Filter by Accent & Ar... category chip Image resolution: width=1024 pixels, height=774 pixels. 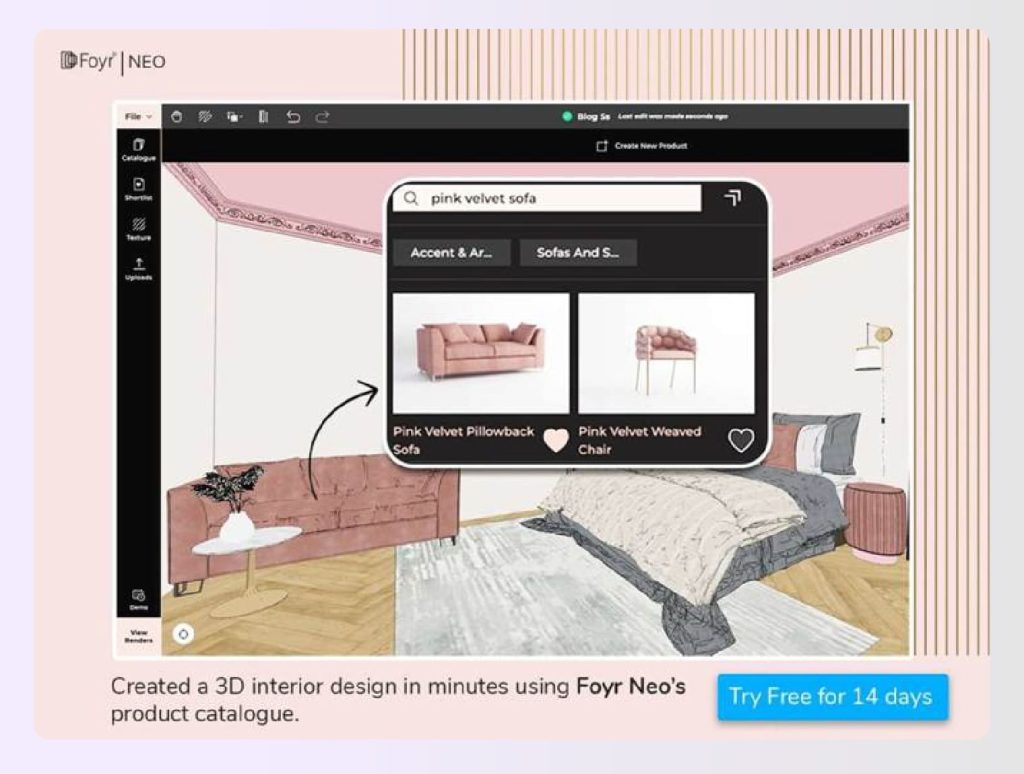point(451,253)
